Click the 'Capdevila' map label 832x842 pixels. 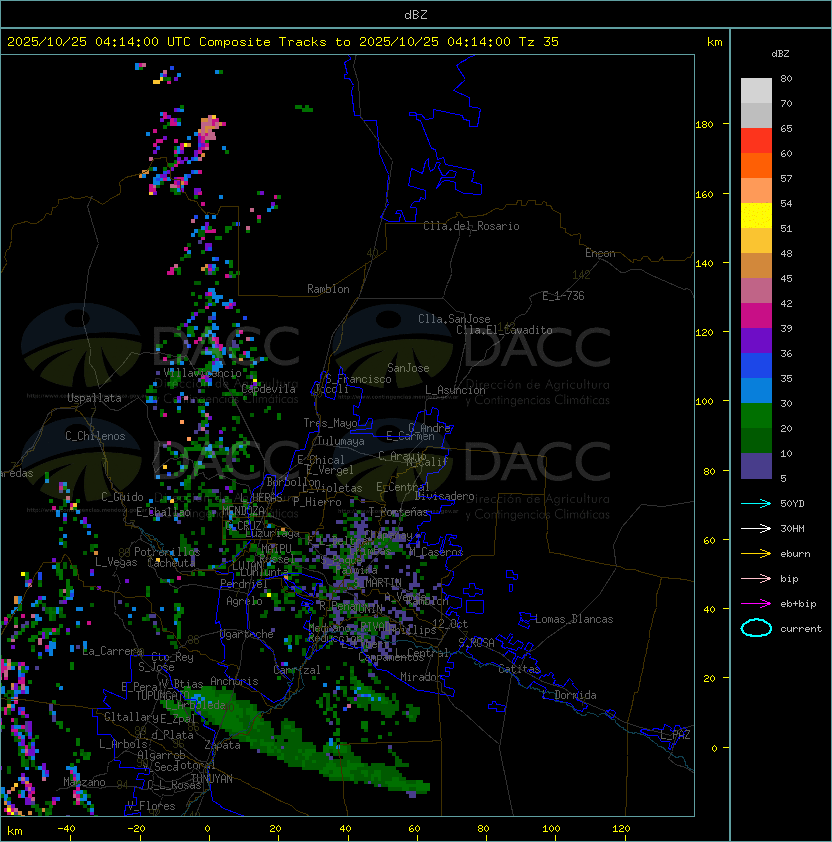click(x=269, y=389)
